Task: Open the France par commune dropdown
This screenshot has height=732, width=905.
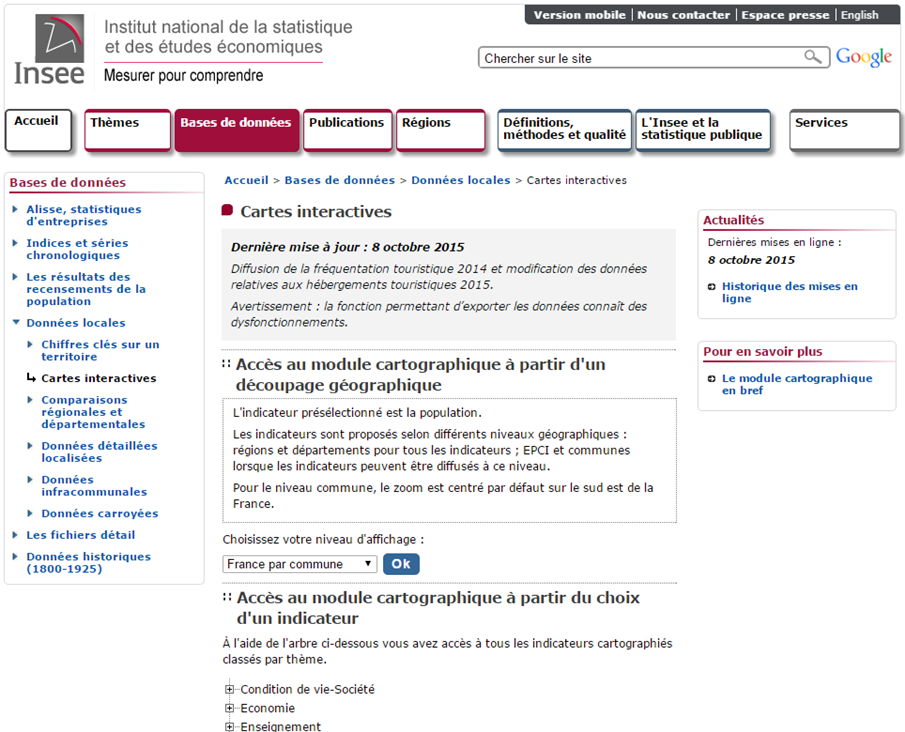Action: coord(300,564)
